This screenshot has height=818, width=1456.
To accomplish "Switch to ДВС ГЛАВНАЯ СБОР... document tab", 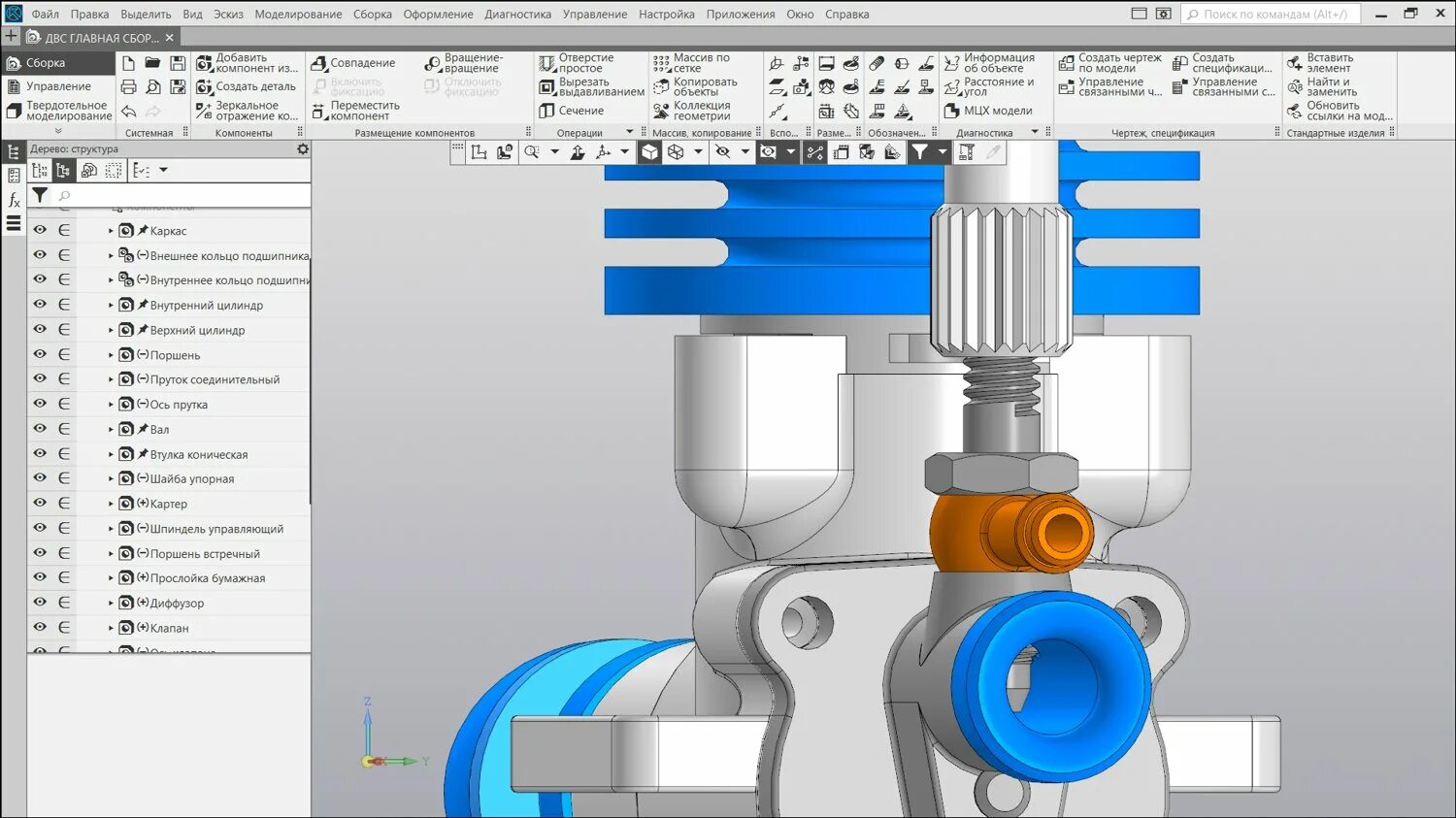I will tap(101, 38).
